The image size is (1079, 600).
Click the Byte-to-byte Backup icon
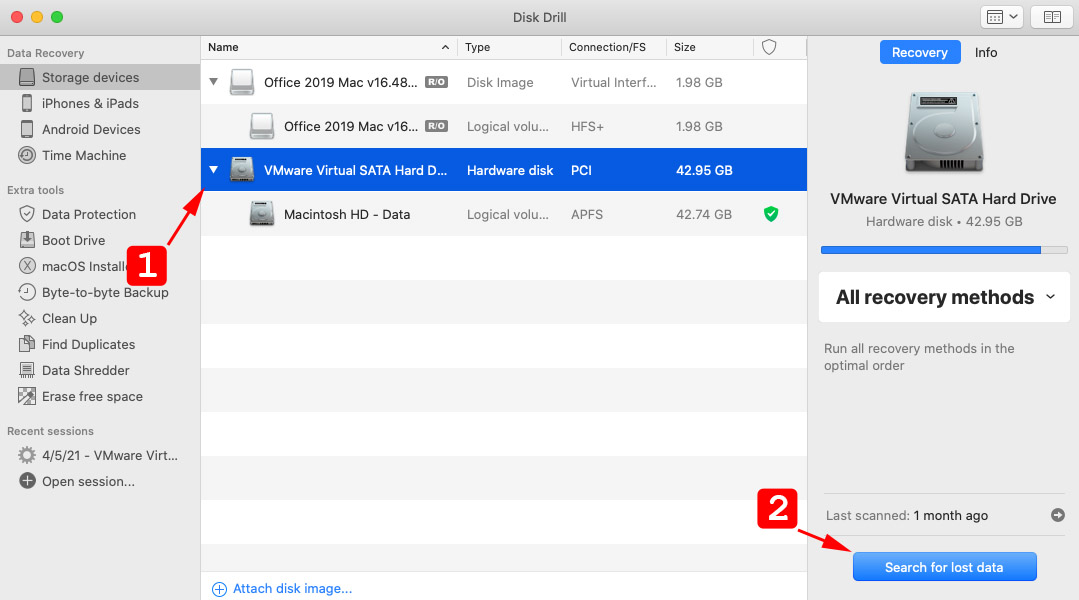click(x=27, y=292)
